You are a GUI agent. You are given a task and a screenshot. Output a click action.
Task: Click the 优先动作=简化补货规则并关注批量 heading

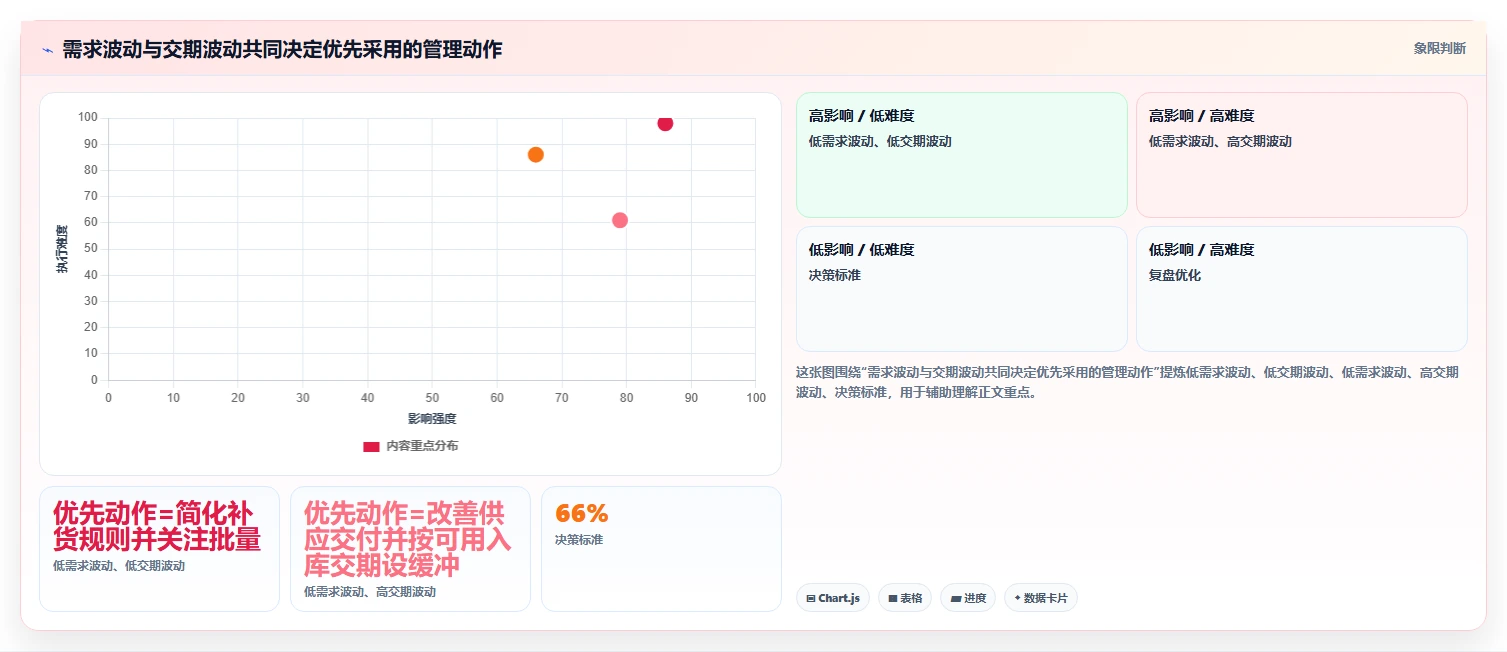157,527
